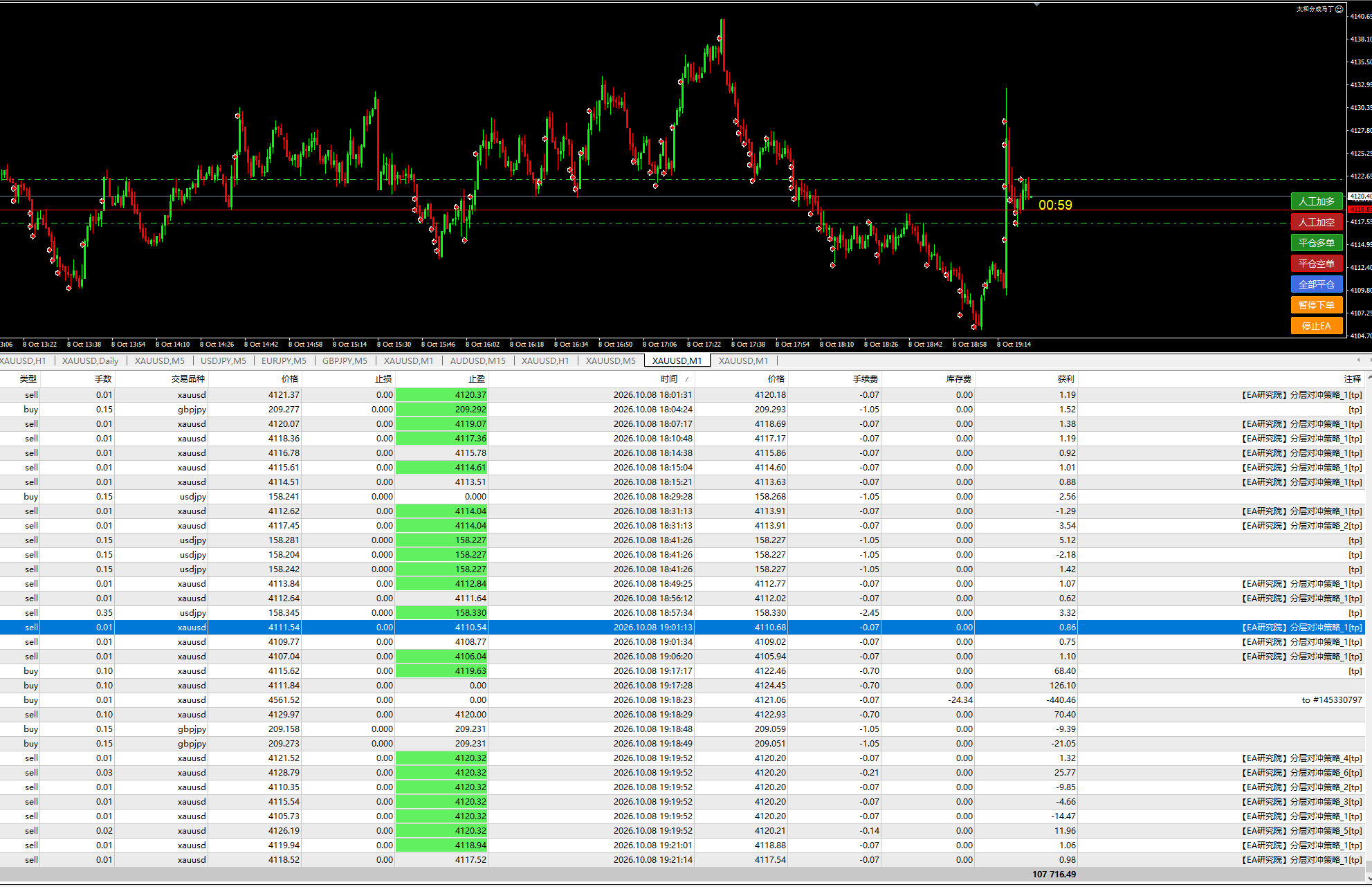1372x887 pixels.
Task: Click the 停止EA button
Action: coord(1317,326)
